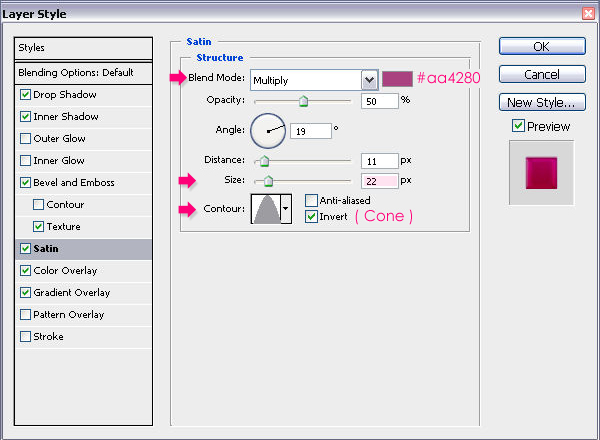Click the Distance value field
The width and height of the screenshot is (600, 440).
click(x=380, y=161)
